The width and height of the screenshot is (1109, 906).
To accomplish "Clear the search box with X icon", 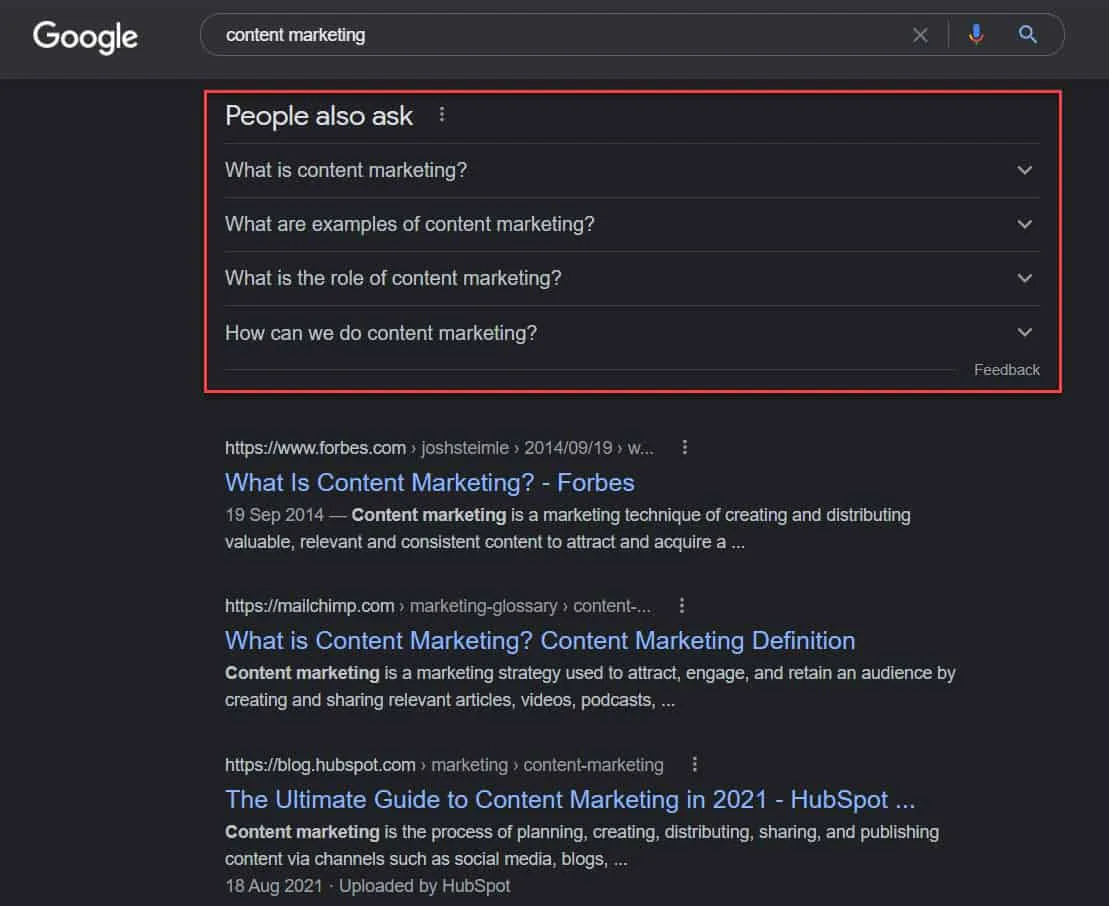I will tap(920, 35).
